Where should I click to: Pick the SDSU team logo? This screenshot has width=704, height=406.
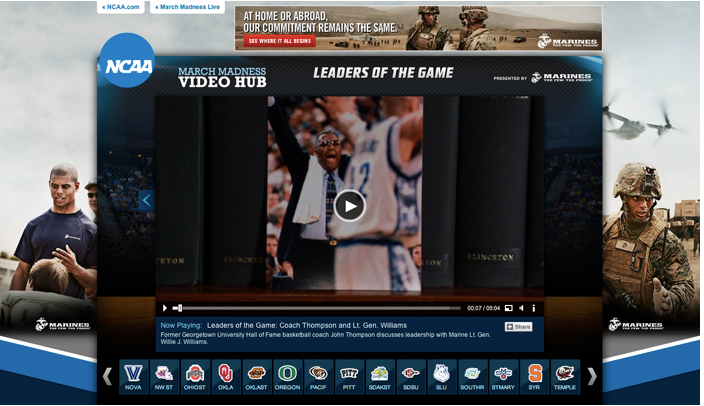point(411,377)
